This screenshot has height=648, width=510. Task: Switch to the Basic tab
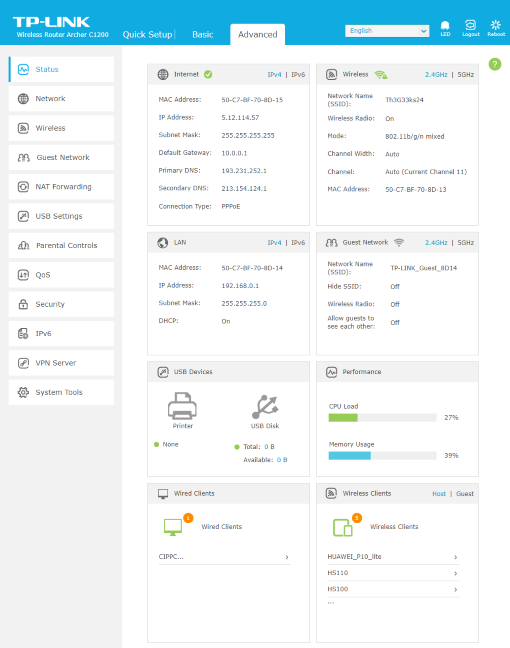tap(203, 34)
